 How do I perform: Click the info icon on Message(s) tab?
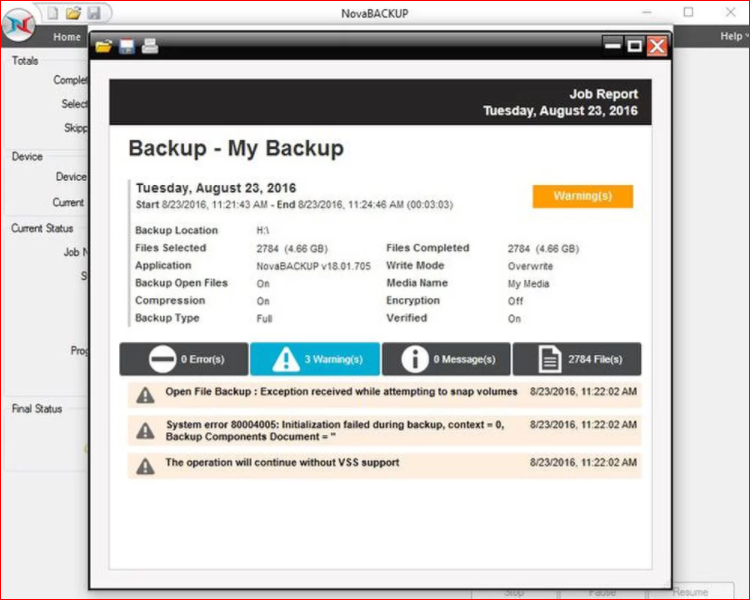pyautogui.click(x=415, y=359)
